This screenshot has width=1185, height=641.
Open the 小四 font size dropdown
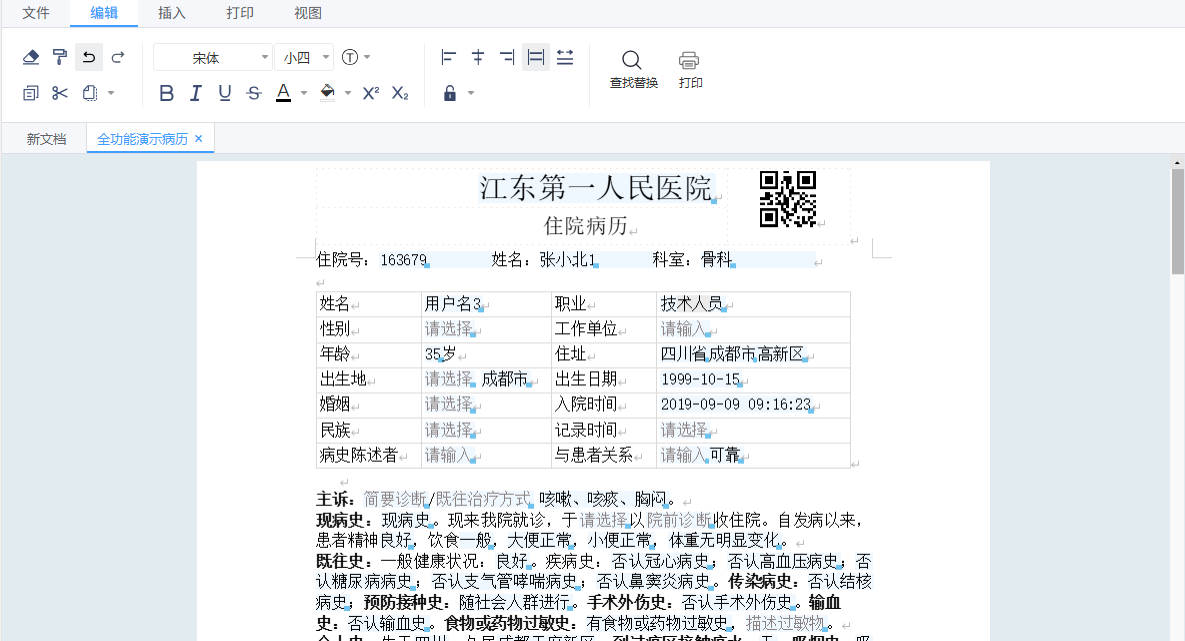point(304,58)
